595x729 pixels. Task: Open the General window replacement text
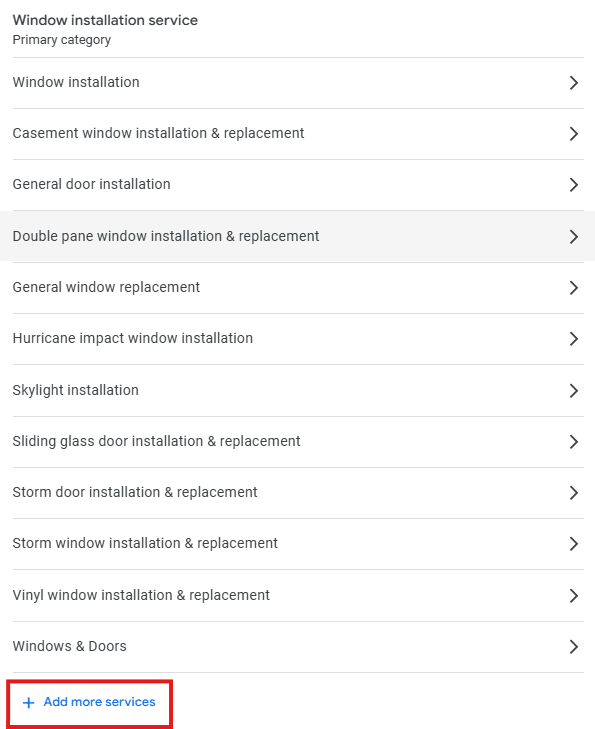coord(106,287)
